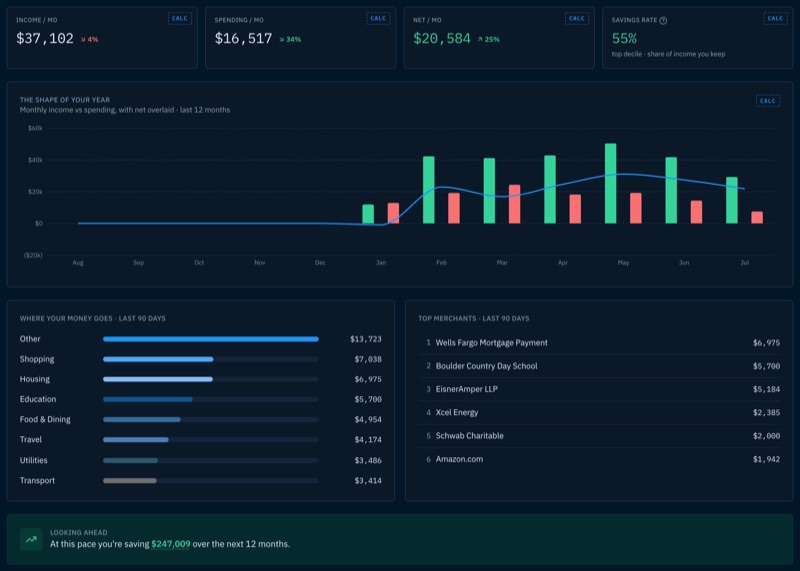800x571 pixels.
Task: Click the 55% savings rate value
Action: point(624,38)
